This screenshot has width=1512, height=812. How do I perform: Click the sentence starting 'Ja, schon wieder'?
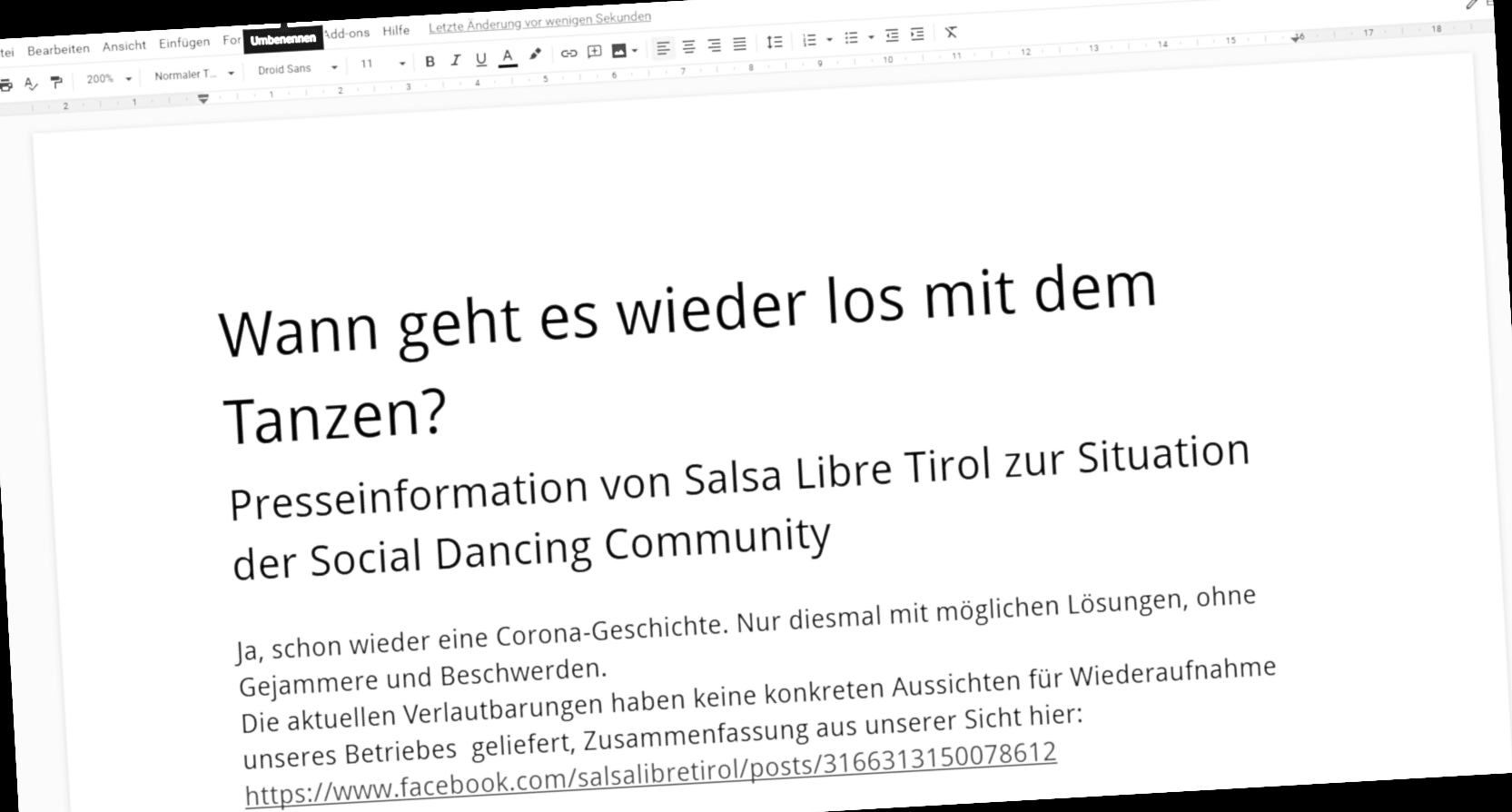(x=746, y=623)
